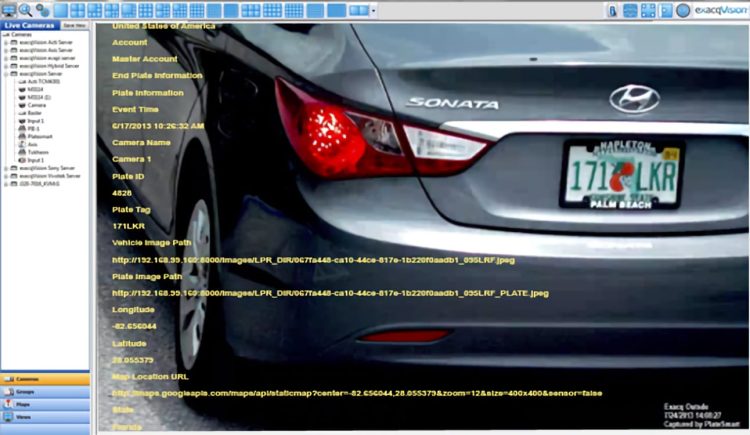This screenshot has width=750, height=435.
Task: Click the exacqVision logo
Action: pyautogui.click(x=721, y=10)
